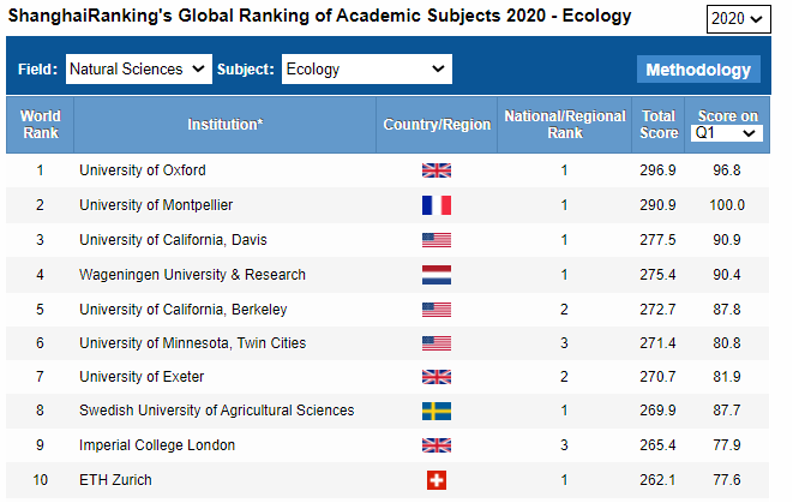Open the Score on Q1 indicator dropdown
792x502 pixels.
(x=728, y=133)
